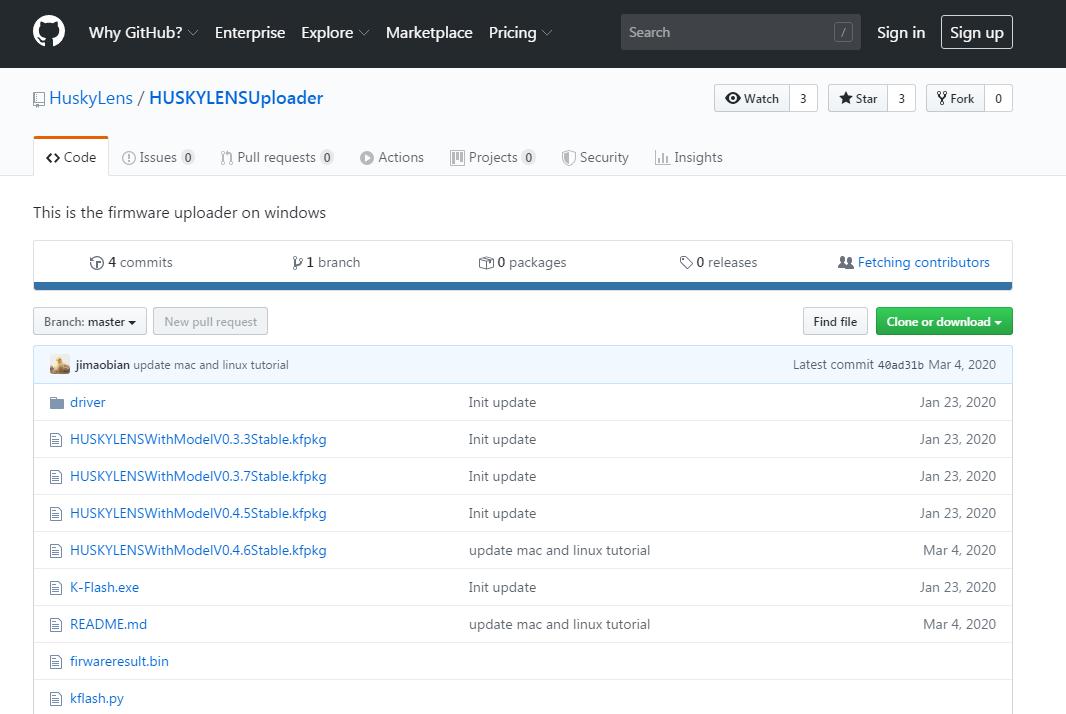
Task: Switch to the Issues tab
Action: click(x=158, y=158)
